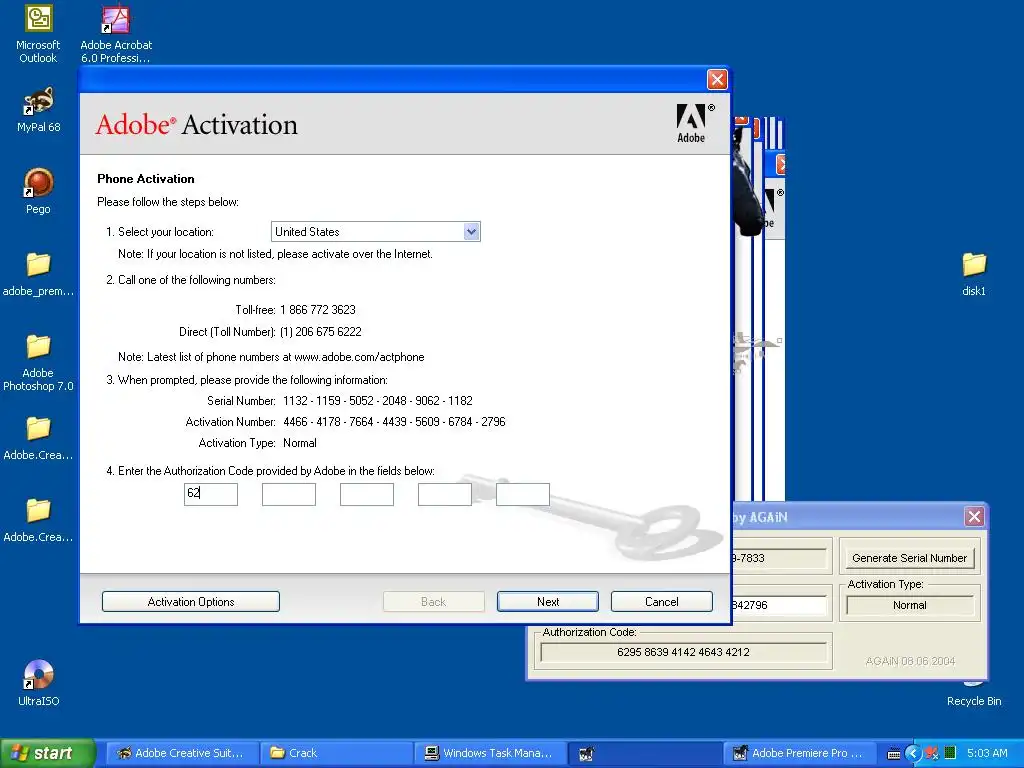Launch UltraISO desktop shortcut

(x=38, y=683)
